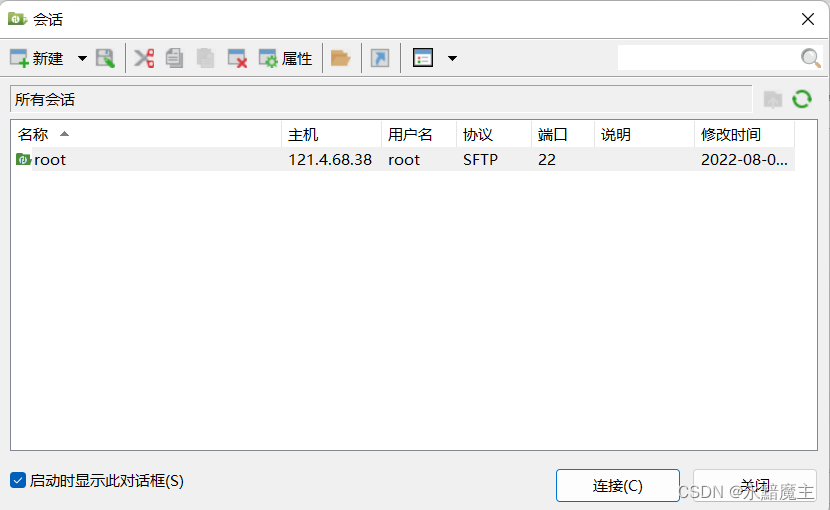Screen dimensions: 830x510
Task: Click the go up folder icon
Action: pos(773,99)
